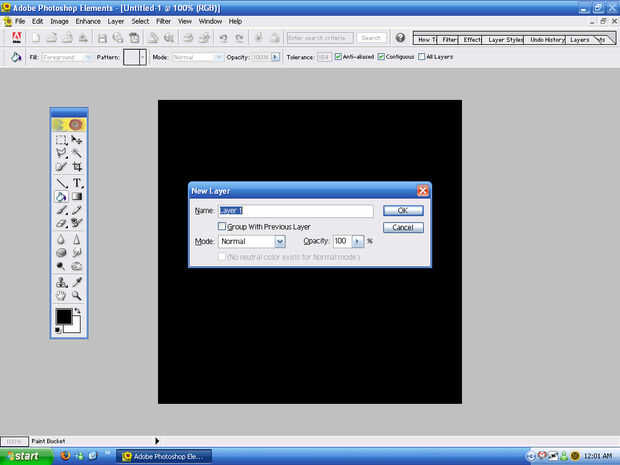Select the Zoom magnifier tool
This screenshot has height=465, width=620.
click(x=76, y=295)
